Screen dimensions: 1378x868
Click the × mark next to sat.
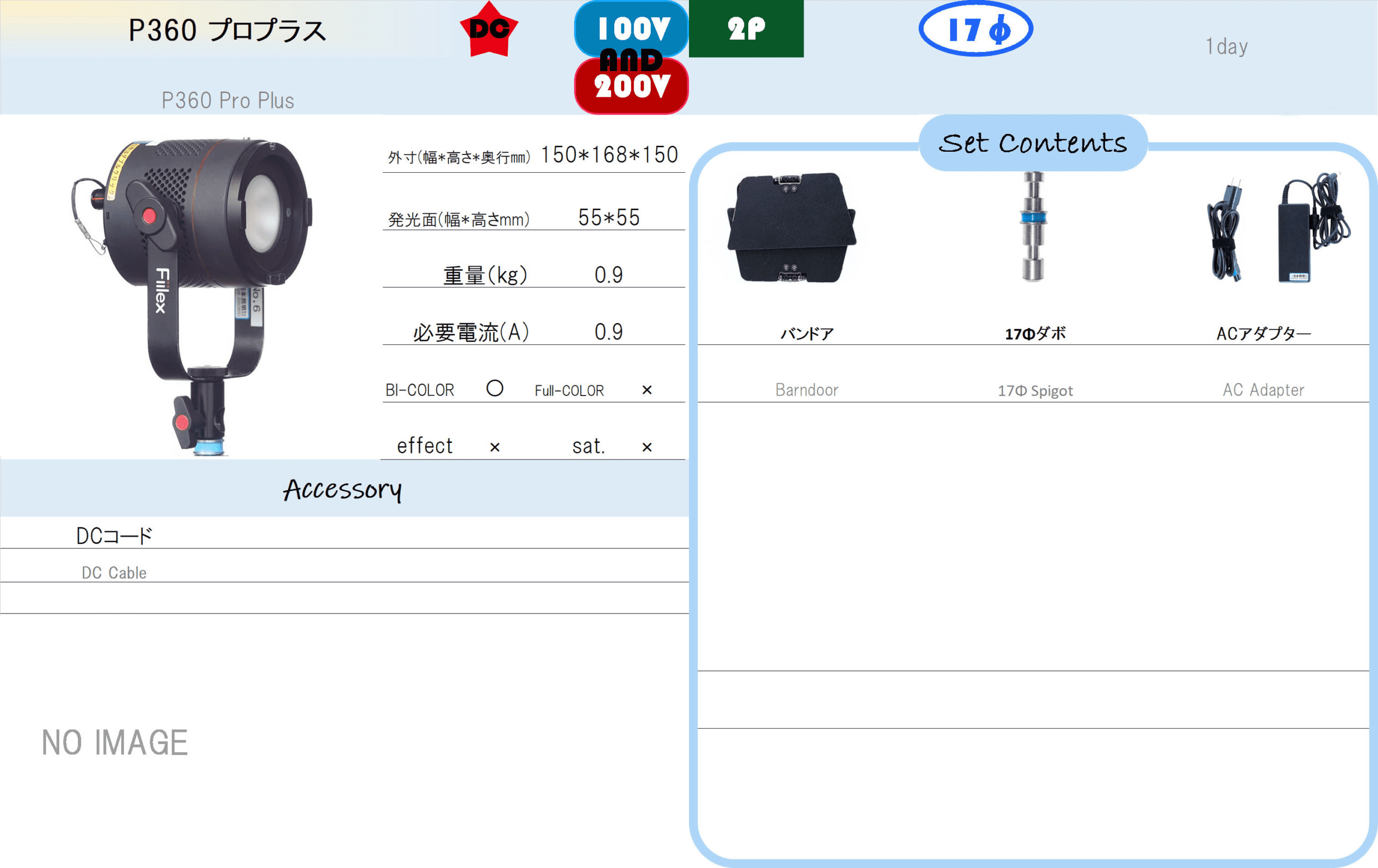[647, 447]
